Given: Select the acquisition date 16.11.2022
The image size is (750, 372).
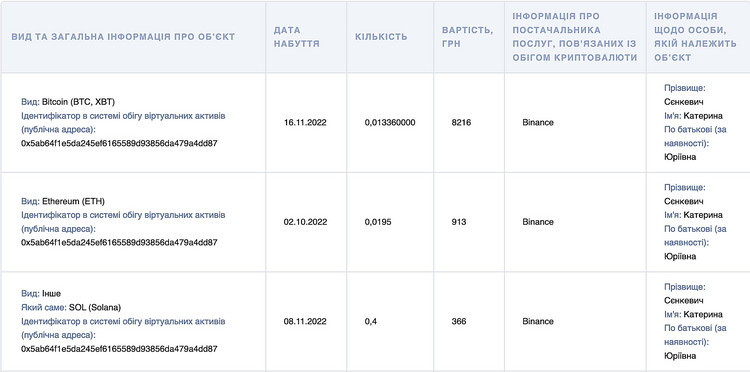Looking at the screenshot, I should click(x=305, y=122).
